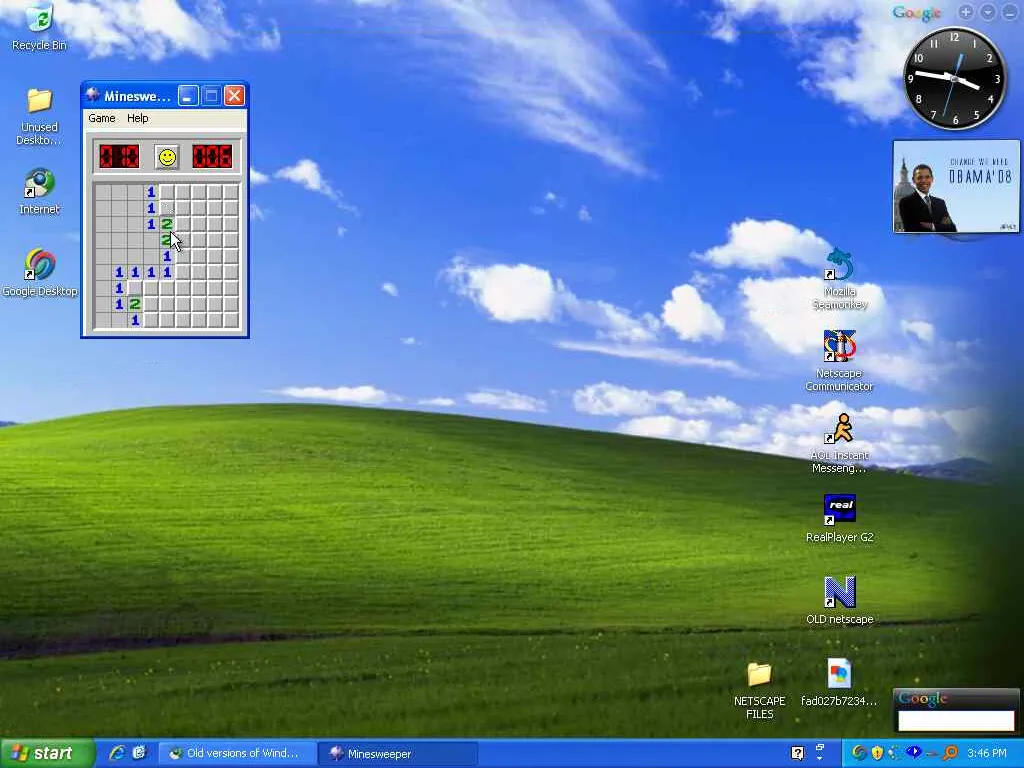Click the Minesweeper timer showing 006
Viewport: 1024px width, 768px height.
pyautogui.click(x=212, y=157)
